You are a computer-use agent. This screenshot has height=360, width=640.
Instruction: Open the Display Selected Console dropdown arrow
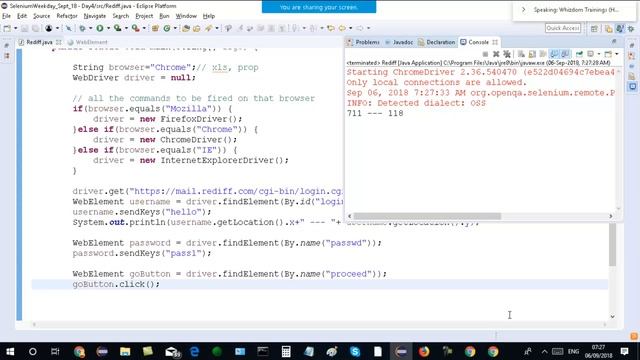pos(599,54)
